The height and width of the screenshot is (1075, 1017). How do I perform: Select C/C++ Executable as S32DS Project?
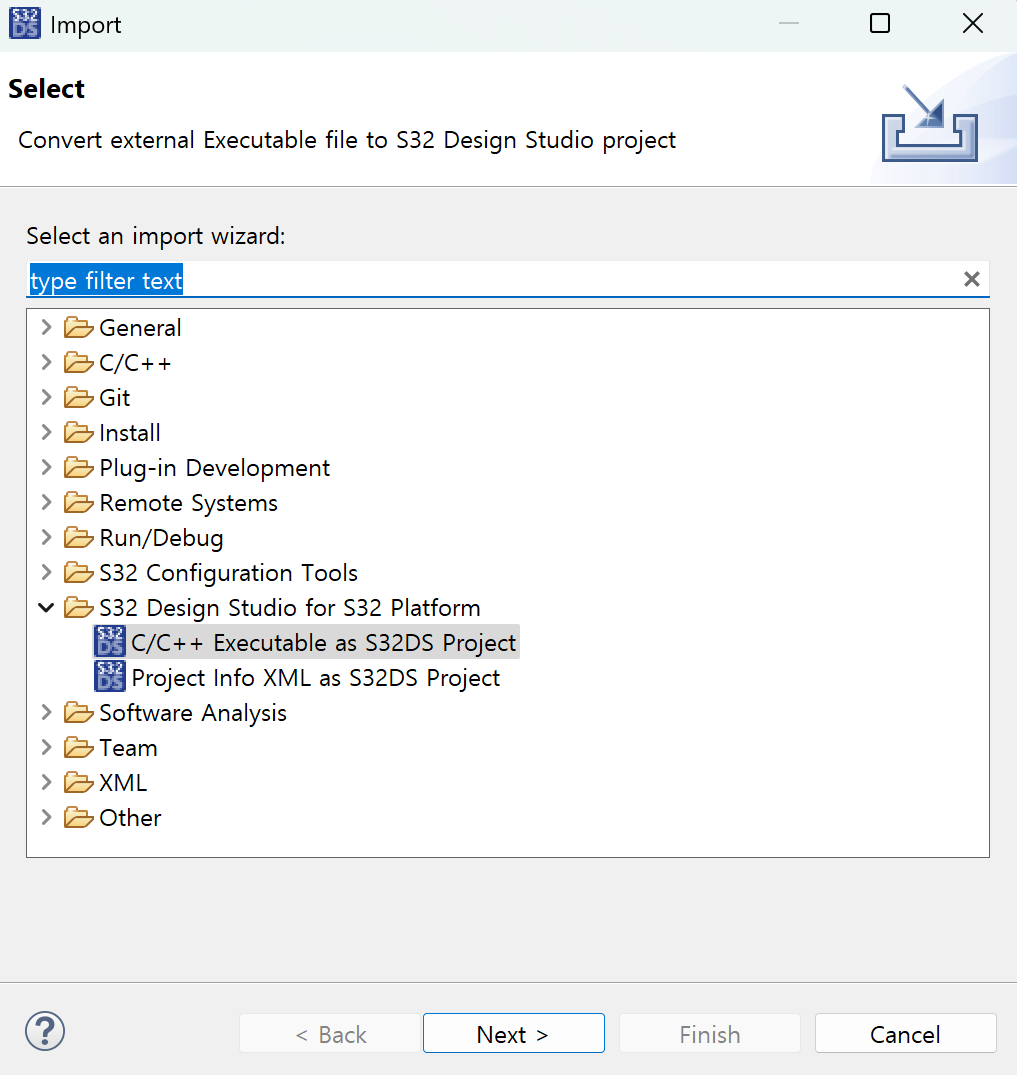[323, 642]
